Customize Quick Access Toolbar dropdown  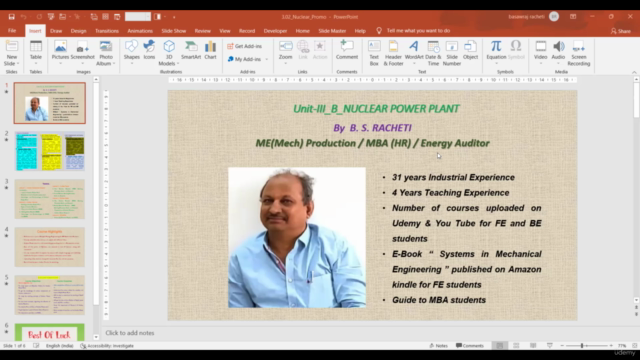pyautogui.click(x=174, y=17)
